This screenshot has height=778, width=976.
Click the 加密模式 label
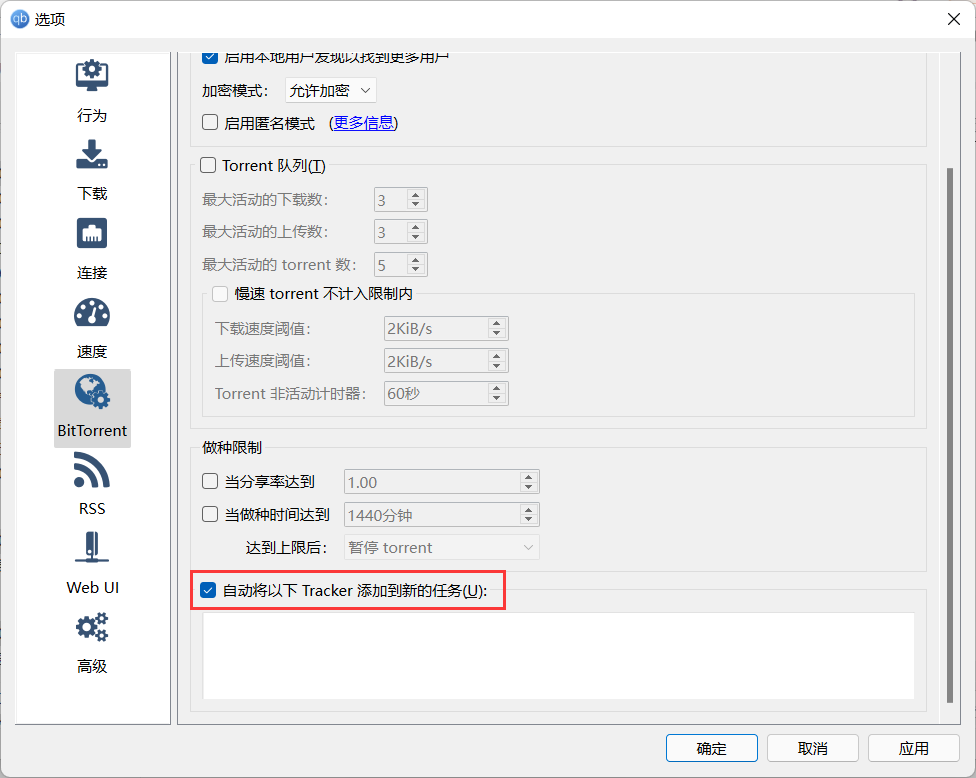pos(235,91)
